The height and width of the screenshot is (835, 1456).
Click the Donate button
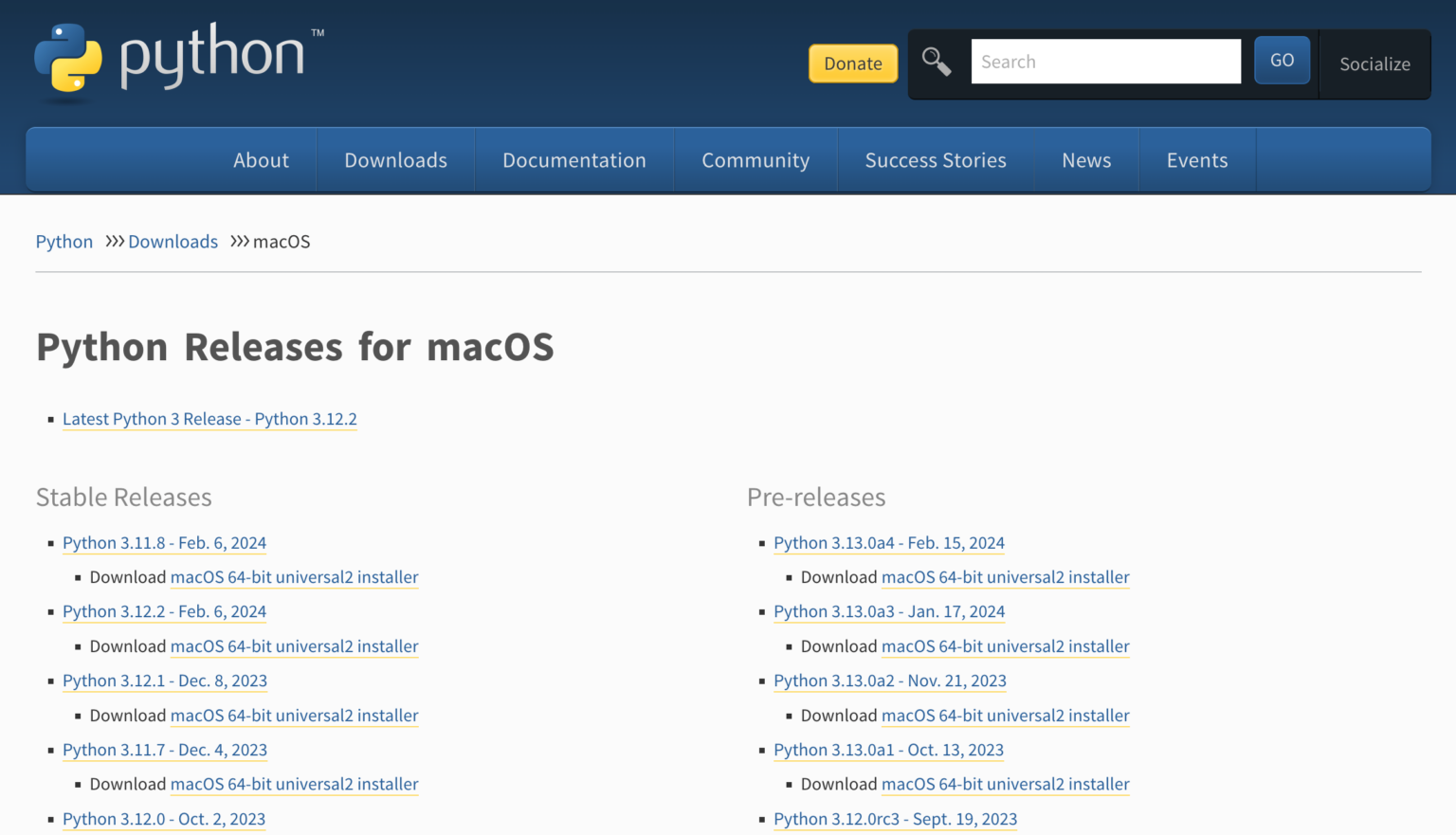coord(852,63)
